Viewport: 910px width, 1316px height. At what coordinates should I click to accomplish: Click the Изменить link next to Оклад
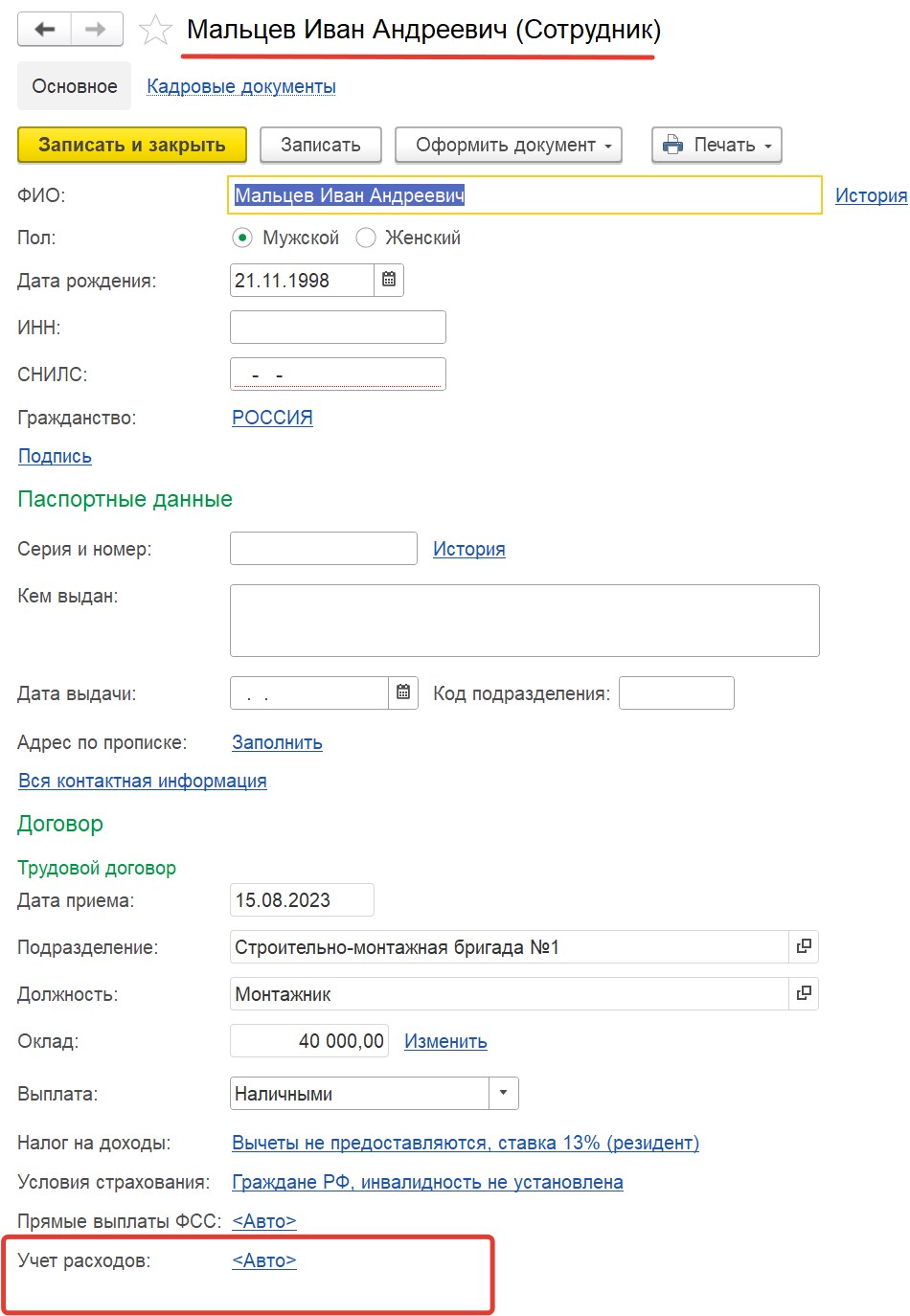click(x=445, y=1041)
